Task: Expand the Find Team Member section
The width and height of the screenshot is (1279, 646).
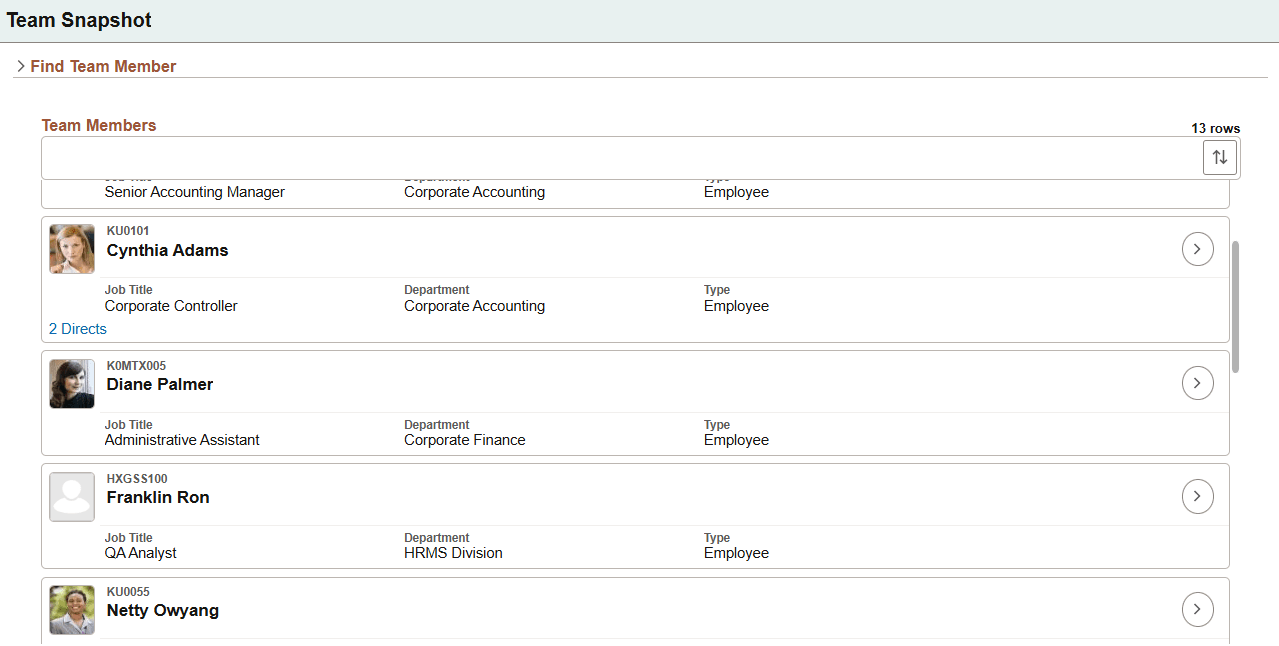Action: 96,66
